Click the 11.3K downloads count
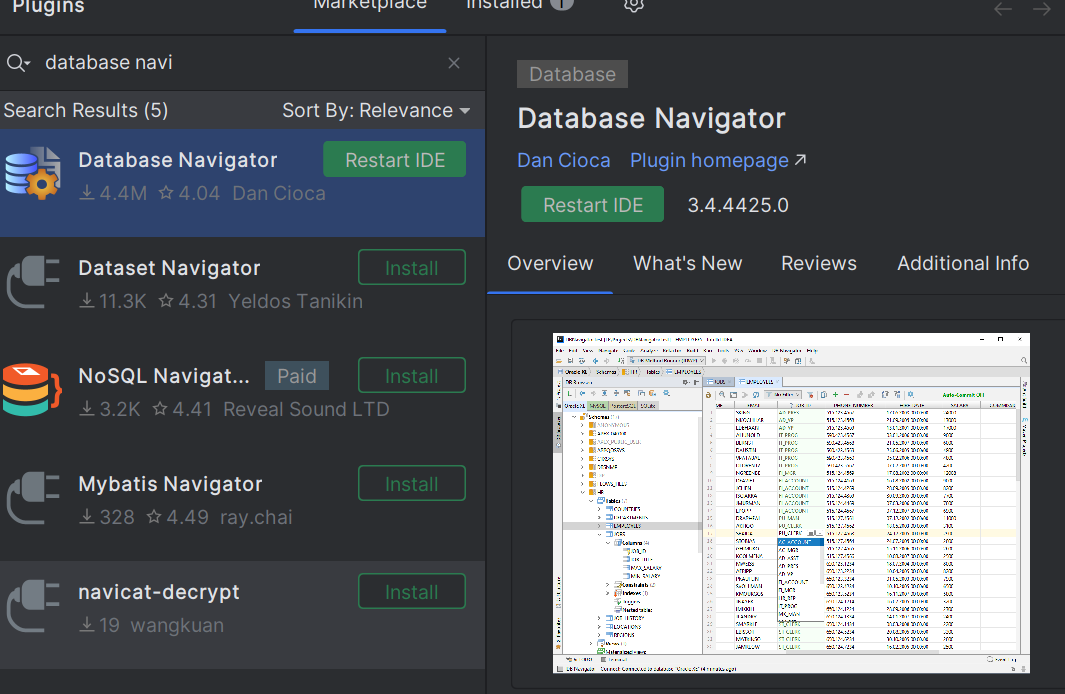 click(x=113, y=302)
